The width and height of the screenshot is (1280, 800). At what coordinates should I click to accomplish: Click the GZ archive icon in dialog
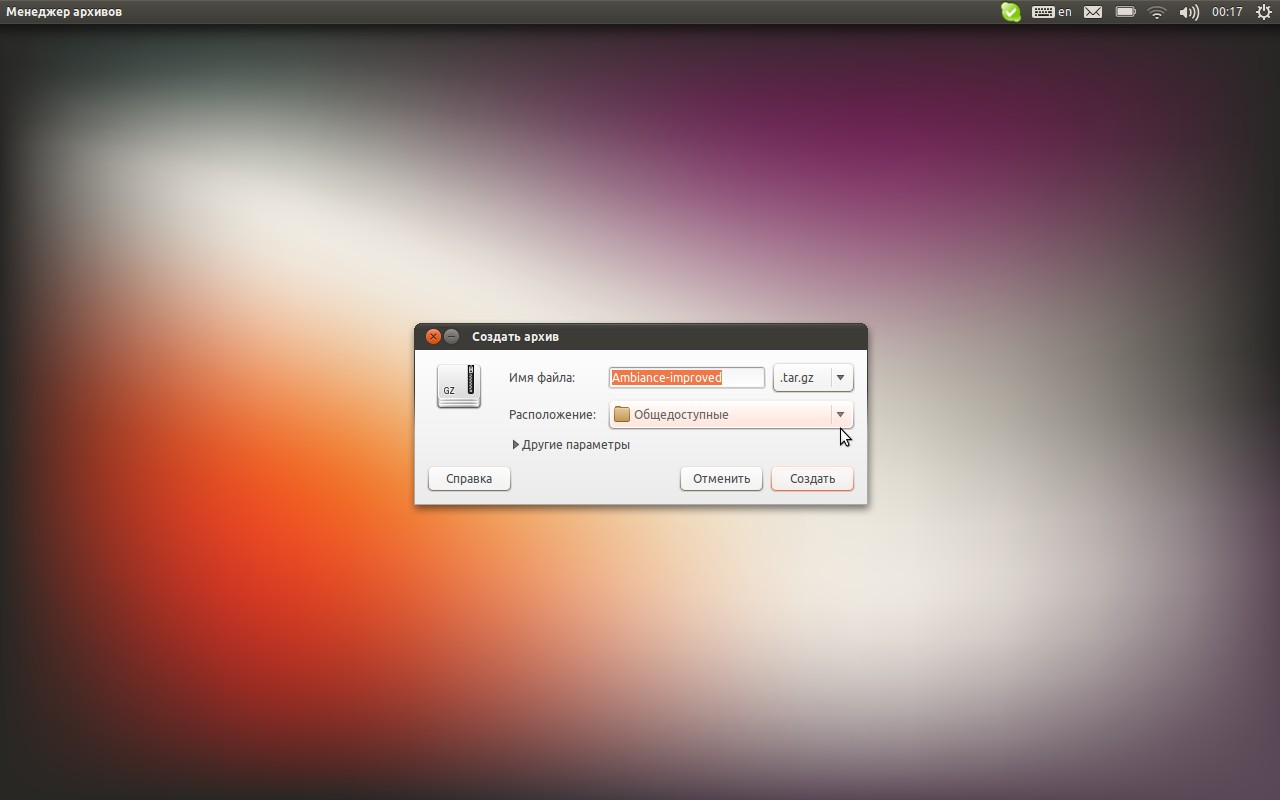[x=459, y=386]
